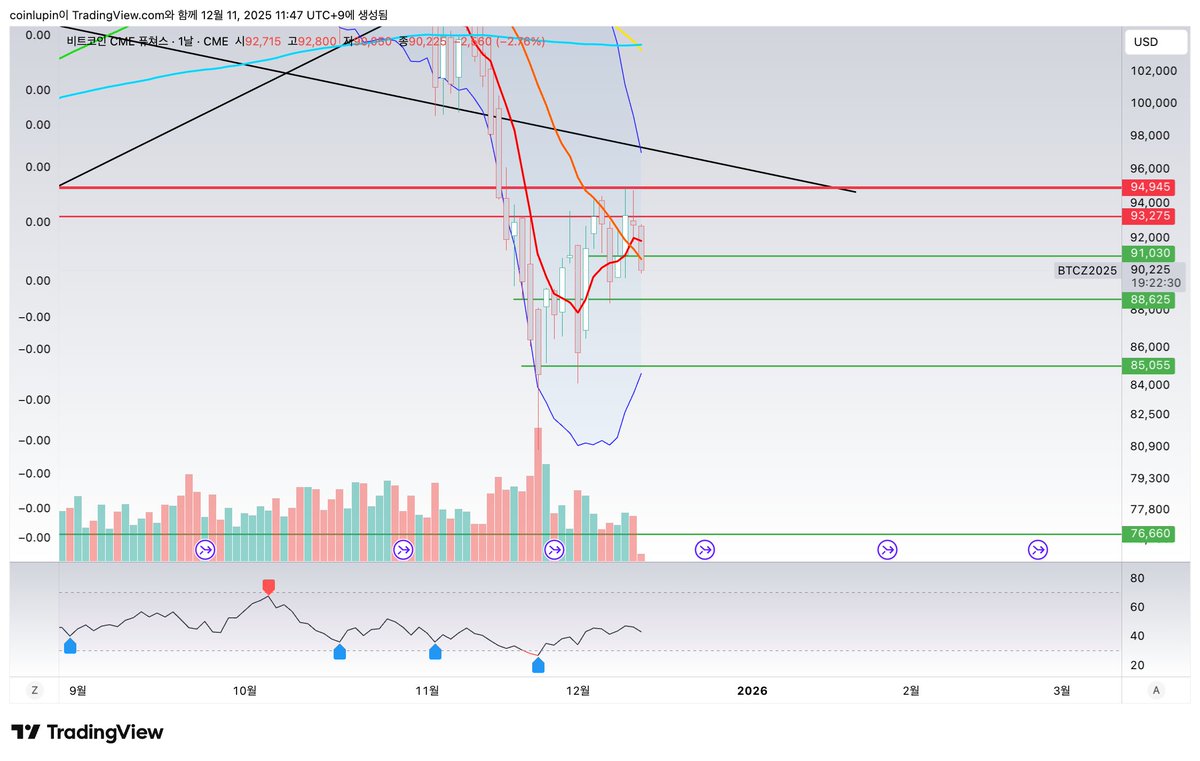Select the purple event marker just before 2월
The width and height of the screenshot is (1200, 761).
[x=888, y=549]
